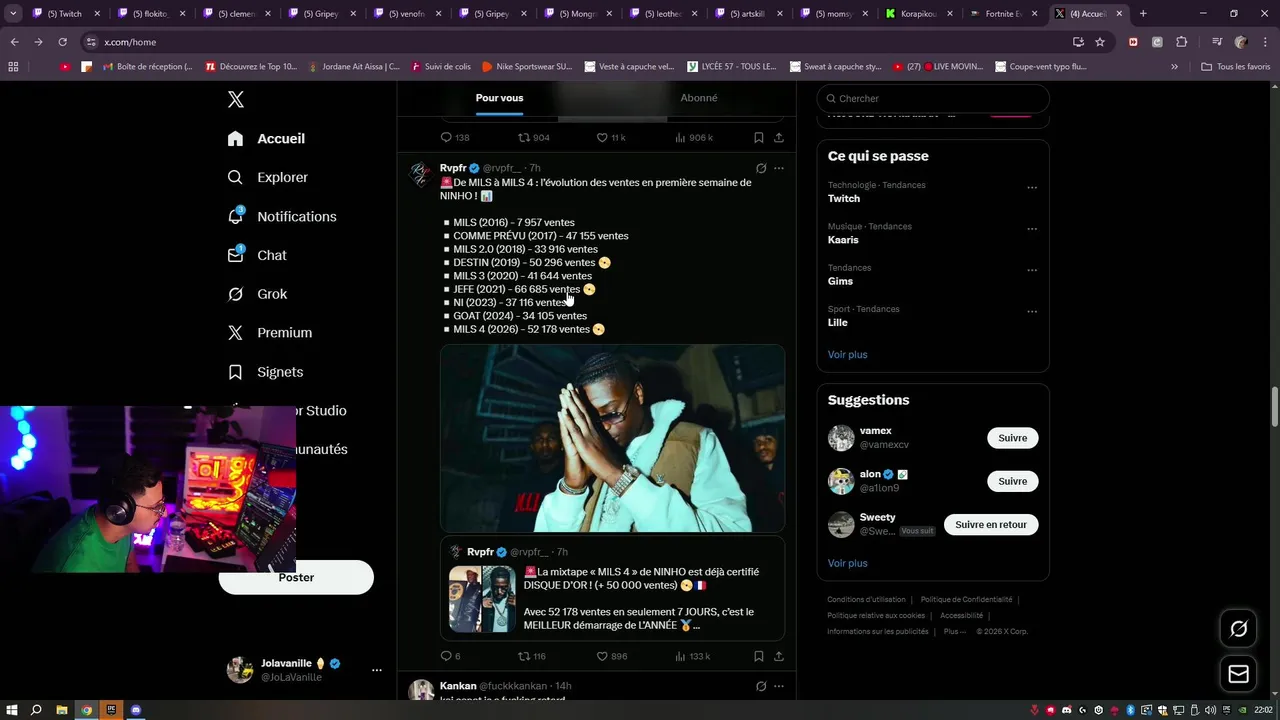This screenshot has width=1280, height=720.
Task: Open the floating messages envelope button
Action: pyautogui.click(x=1238, y=674)
